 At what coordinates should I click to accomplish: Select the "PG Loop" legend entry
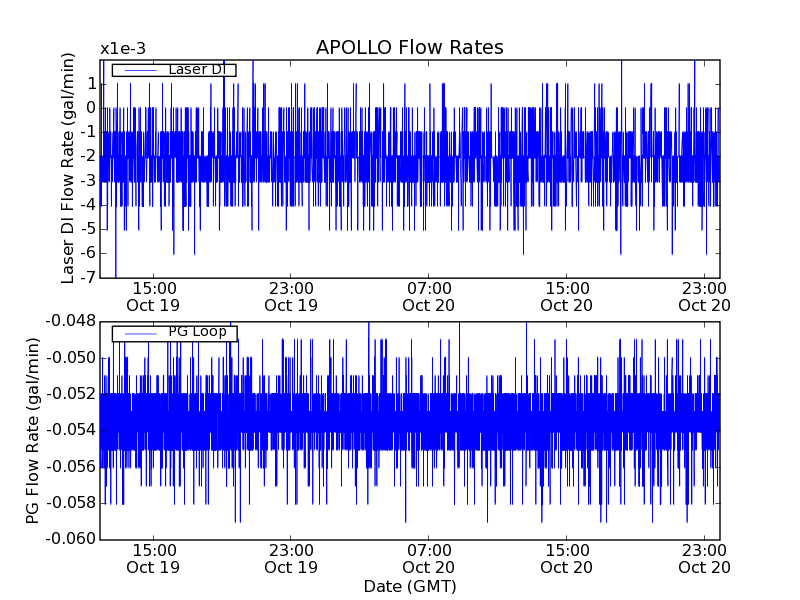click(x=174, y=333)
